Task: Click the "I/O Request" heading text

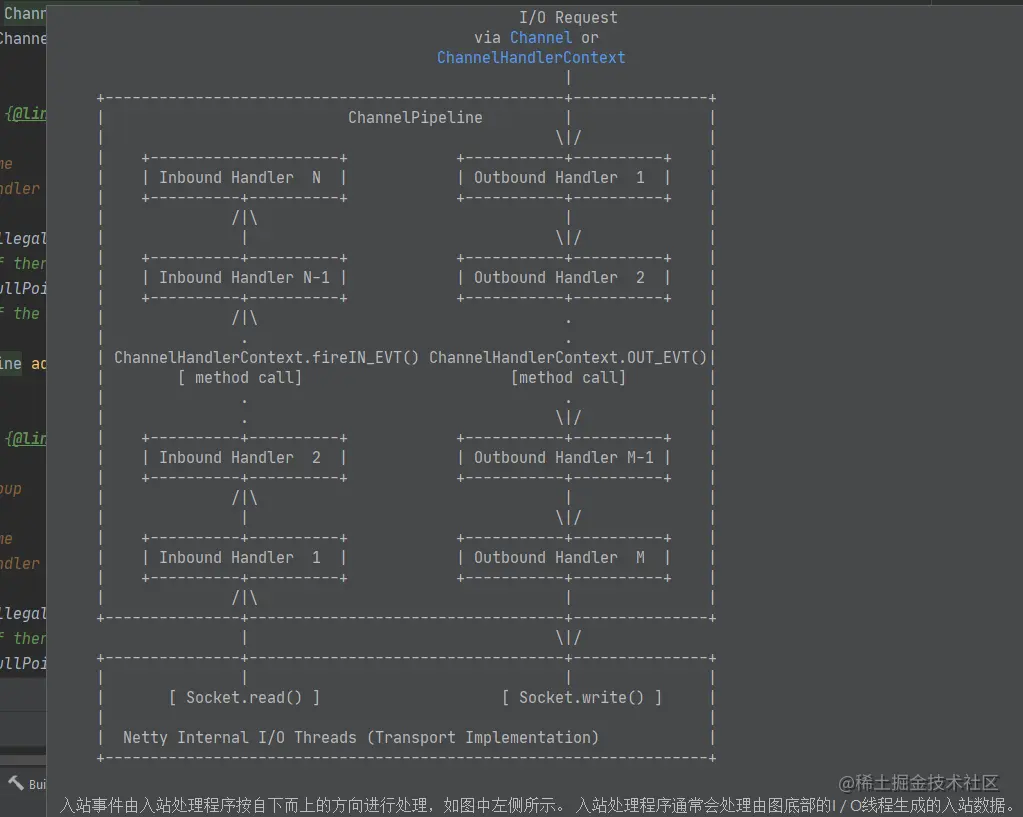Action: click(568, 18)
